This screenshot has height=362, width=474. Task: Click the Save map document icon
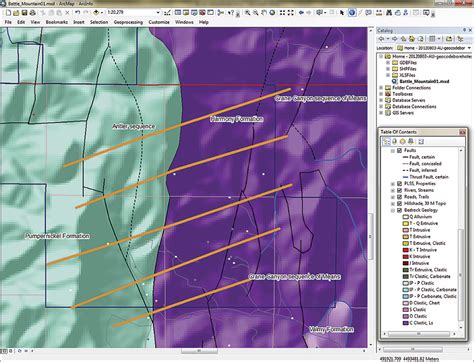point(24,13)
